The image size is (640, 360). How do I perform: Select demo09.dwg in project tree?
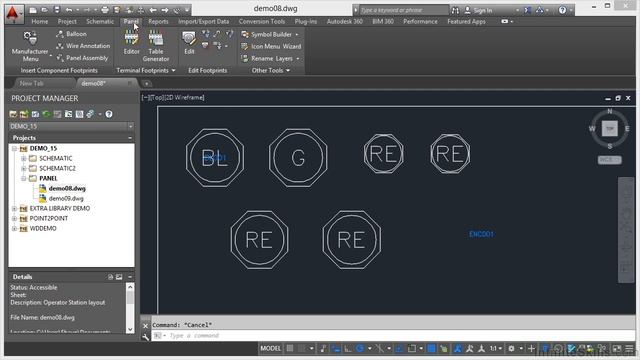pyautogui.click(x=66, y=198)
